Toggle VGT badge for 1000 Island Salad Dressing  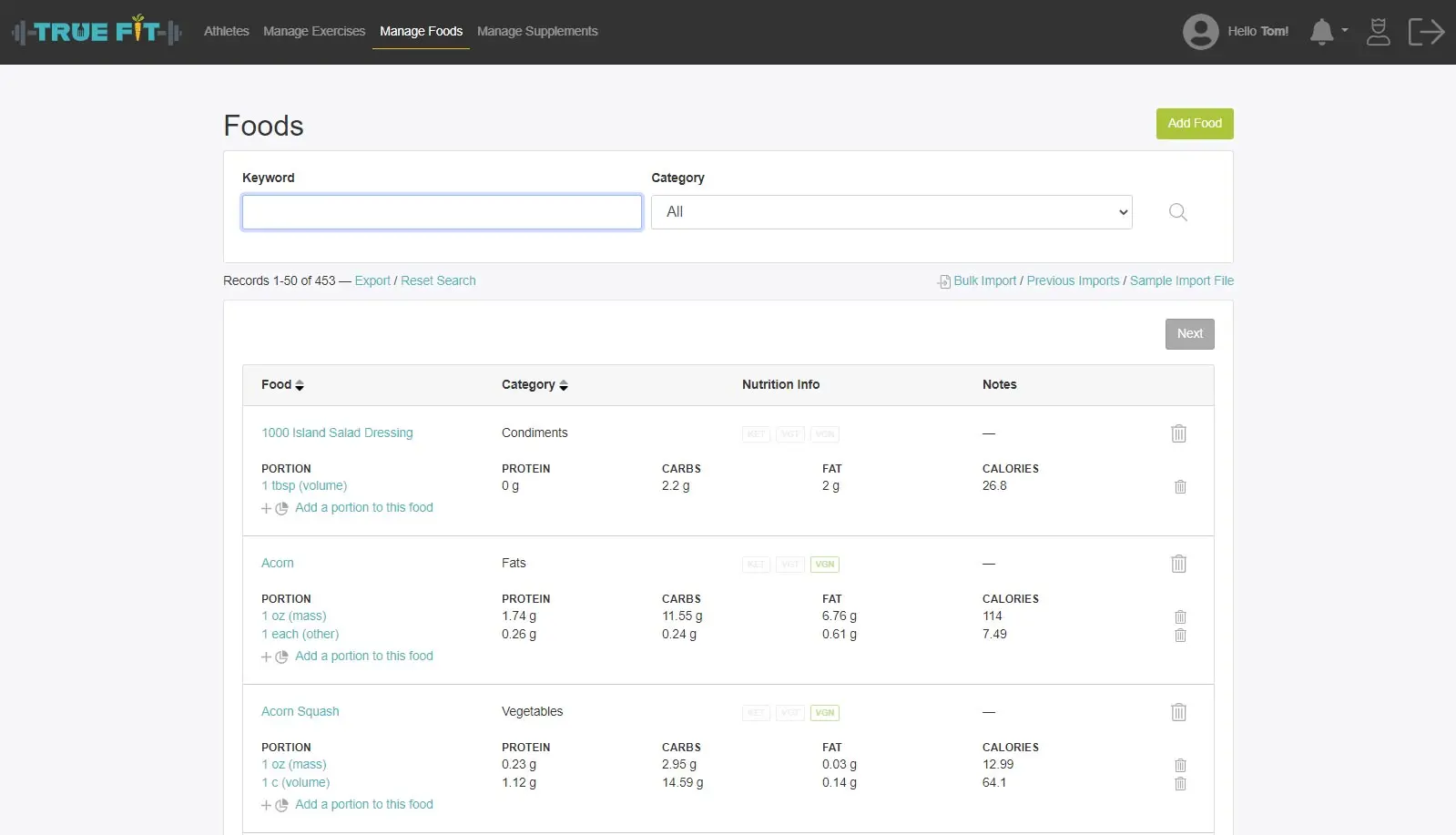[x=790, y=434]
